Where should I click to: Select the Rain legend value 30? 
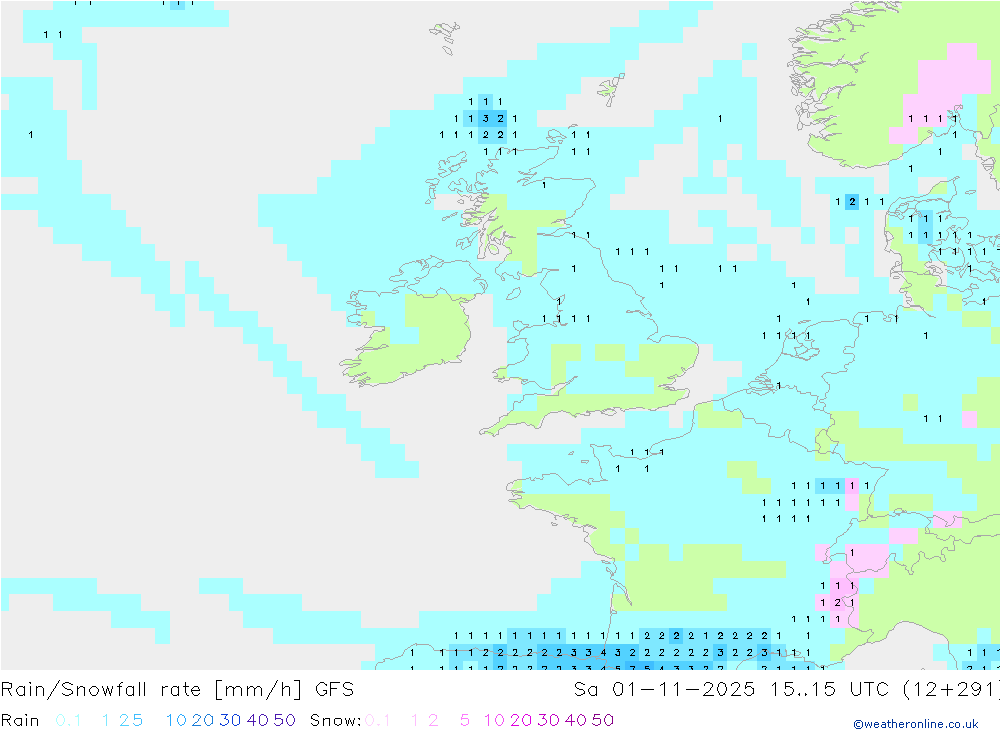(x=230, y=720)
